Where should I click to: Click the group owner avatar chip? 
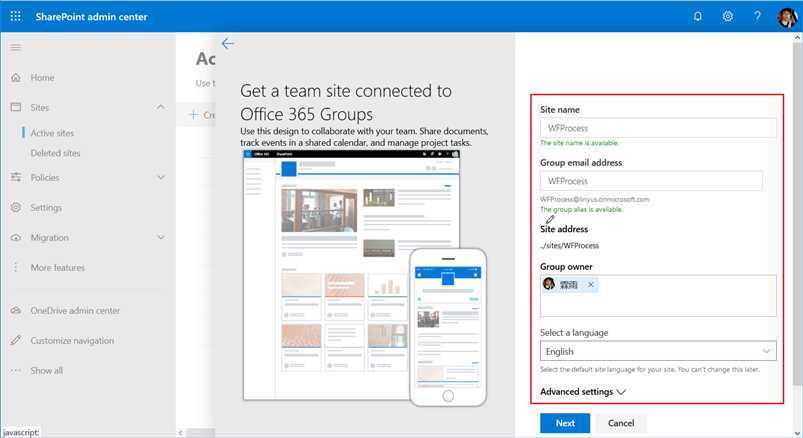(x=569, y=284)
